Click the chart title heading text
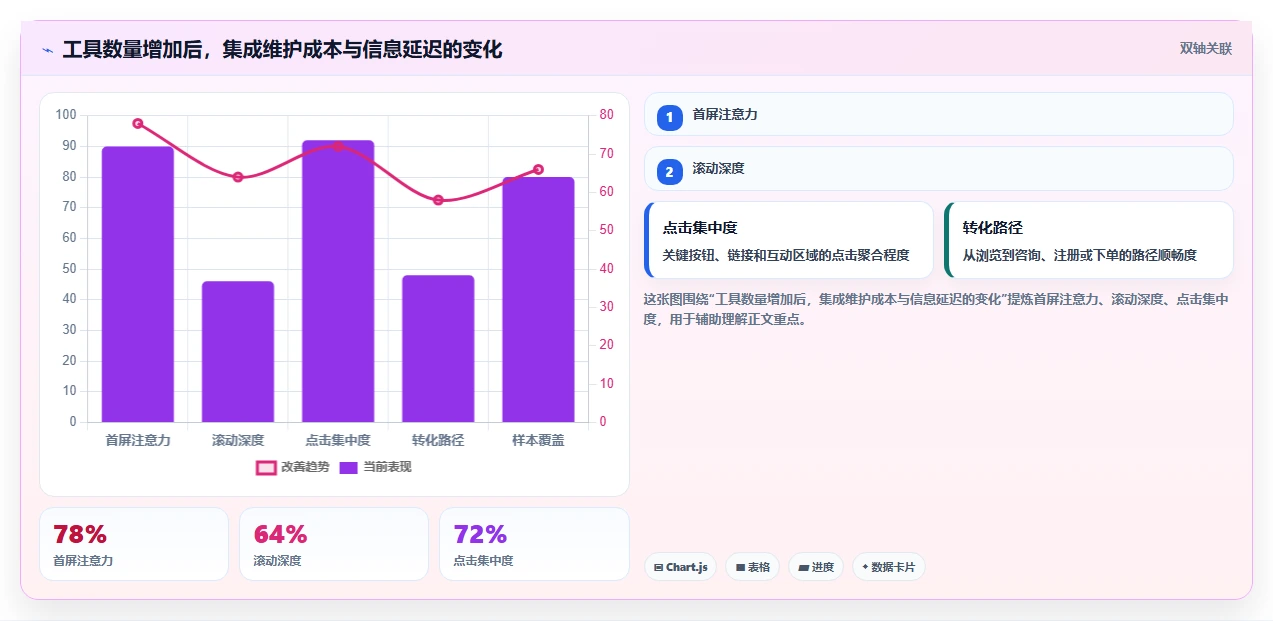This screenshot has width=1273, height=621. pyautogui.click(x=282, y=49)
